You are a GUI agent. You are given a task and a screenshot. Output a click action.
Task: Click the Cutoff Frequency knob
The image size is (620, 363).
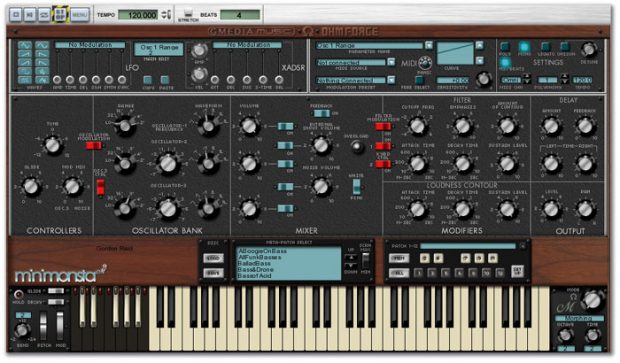tap(418, 126)
